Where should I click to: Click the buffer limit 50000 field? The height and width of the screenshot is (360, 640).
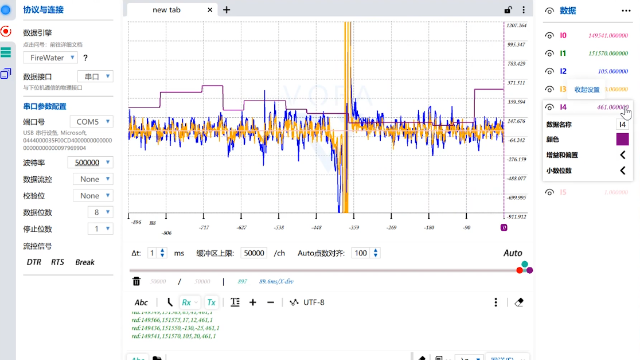[x=254, y=253]
